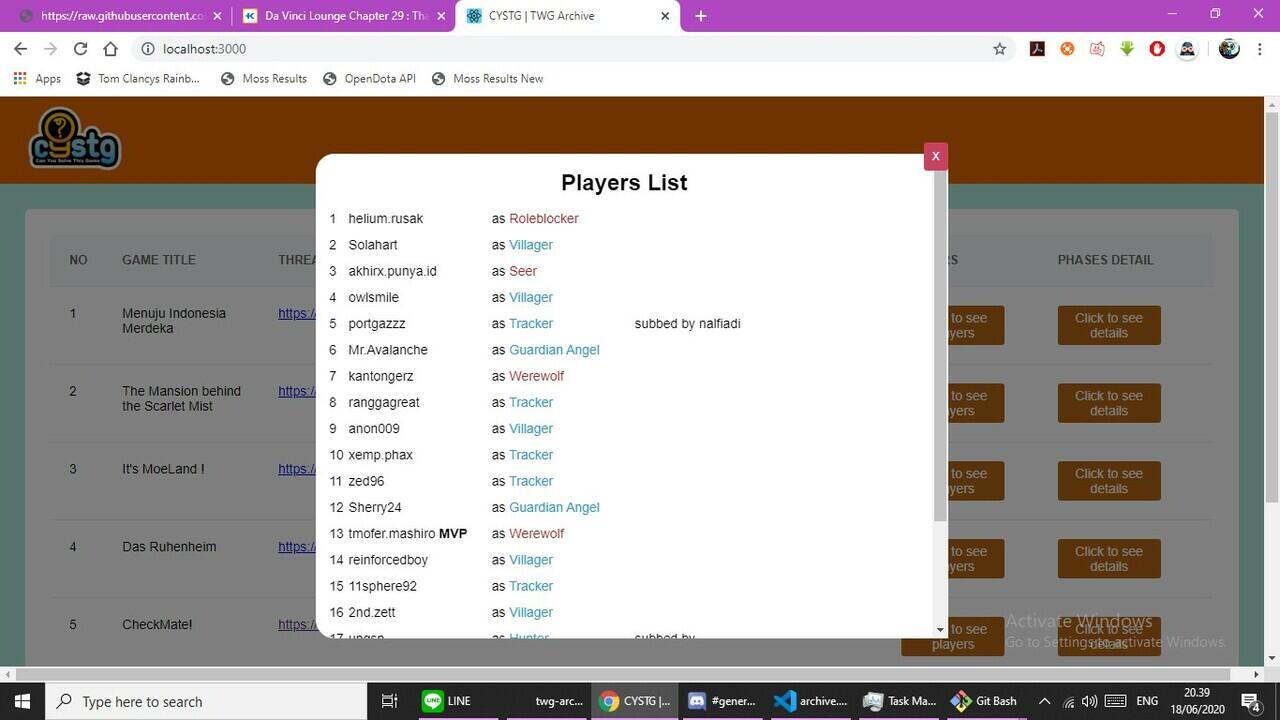Screen dimensions: 1280x720
Task: Close the Players List popup
Action: tap(935, 156)
